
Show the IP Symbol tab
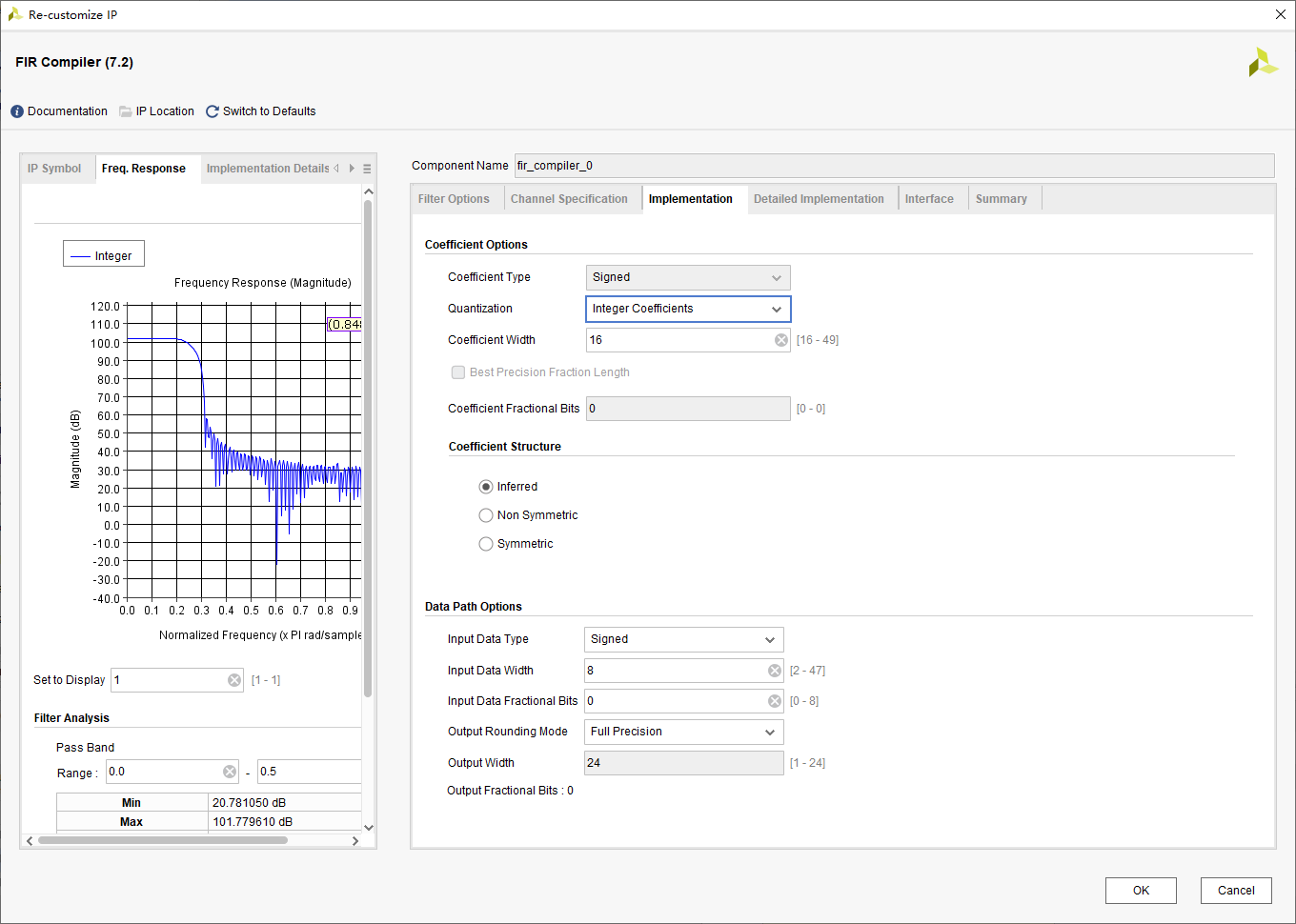point(54,169)
